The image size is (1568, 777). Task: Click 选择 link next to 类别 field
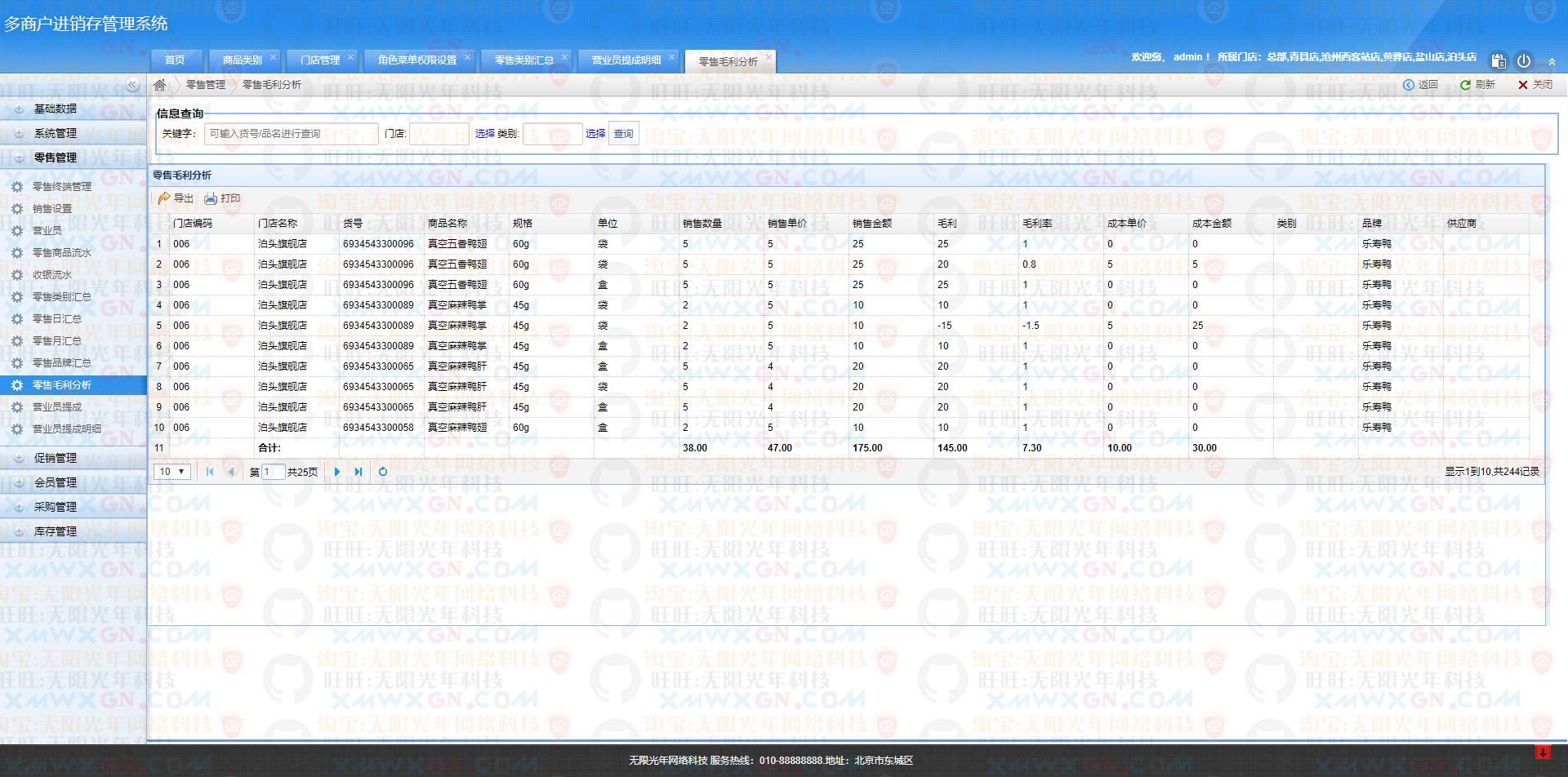pos(595,134)
